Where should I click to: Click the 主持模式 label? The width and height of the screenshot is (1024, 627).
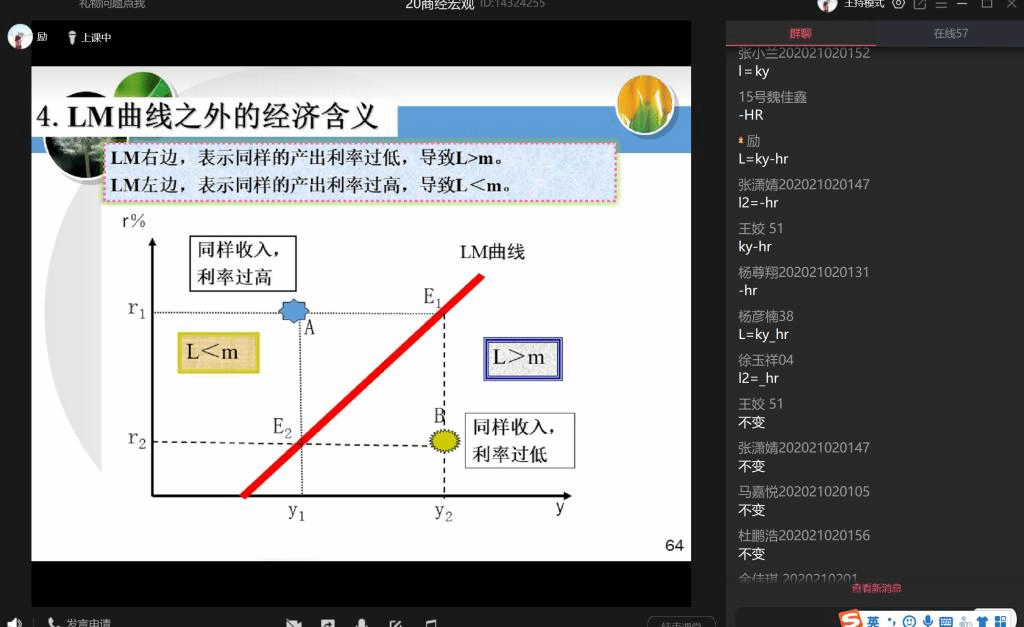click(863, 3)
